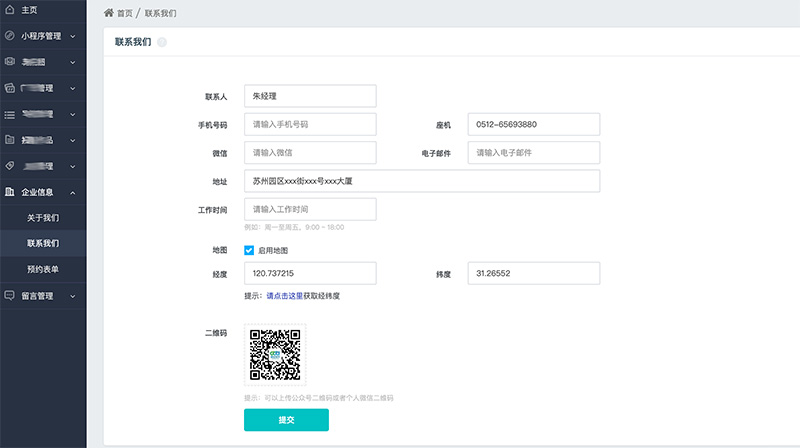Click into the 电子邮件 input field
The width and height of the screenshot is (800, 448).
click(533, 153)
